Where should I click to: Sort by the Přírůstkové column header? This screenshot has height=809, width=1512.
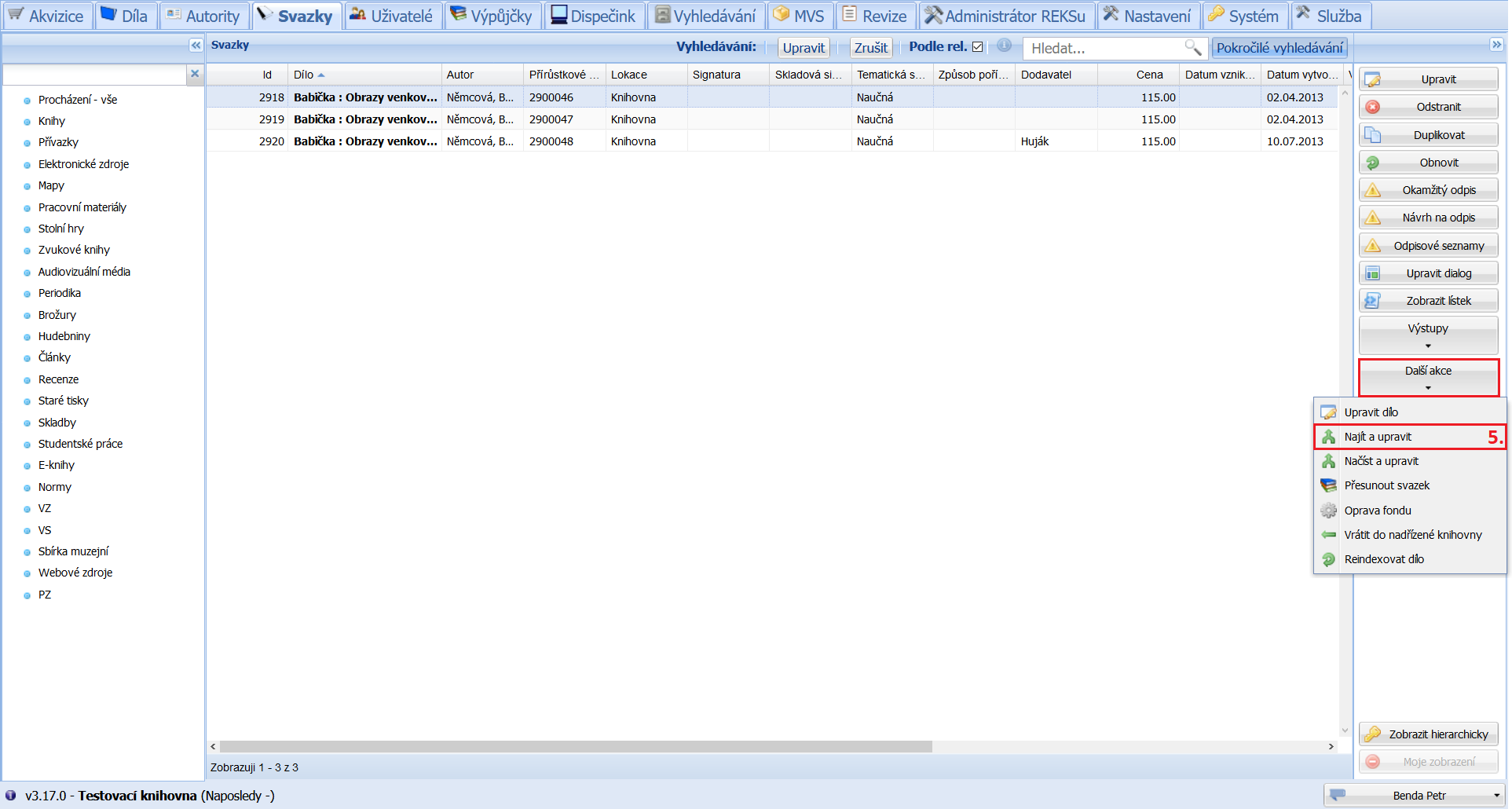(564, 75)
